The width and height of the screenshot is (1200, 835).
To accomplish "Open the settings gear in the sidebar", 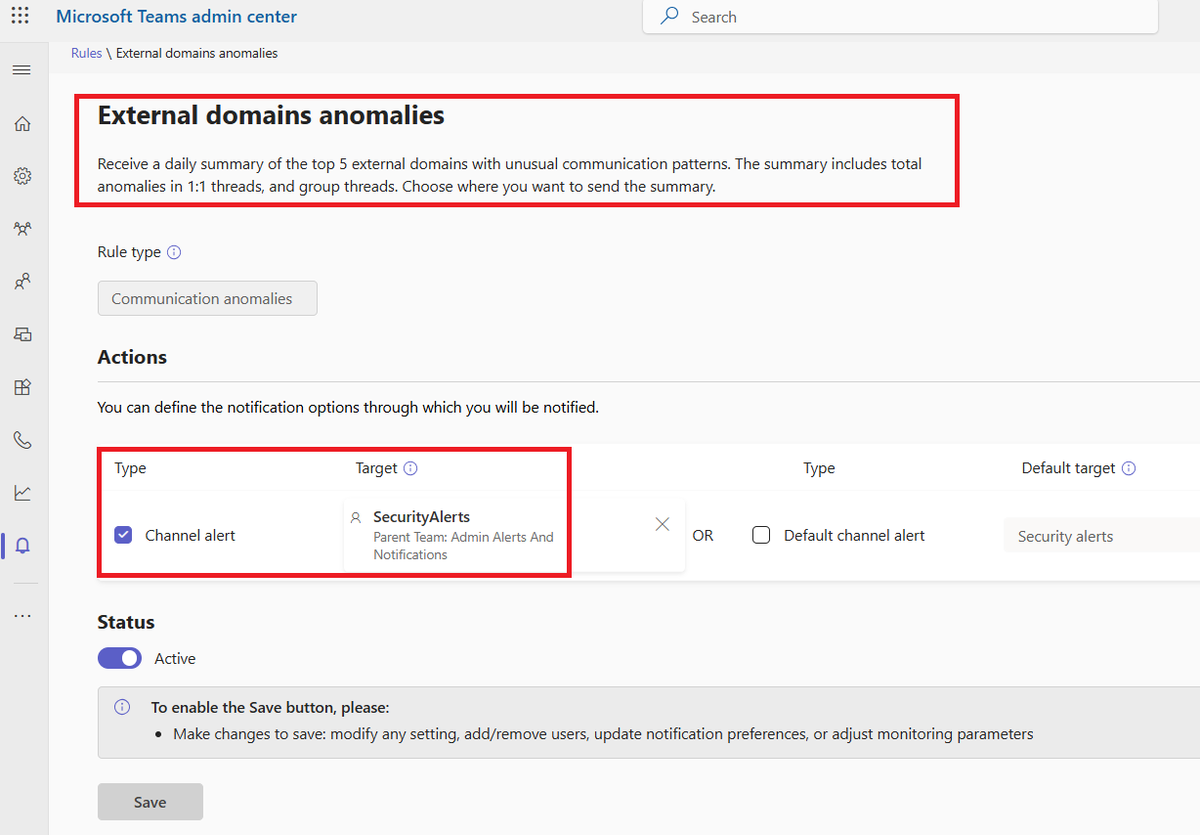I will (22, 176).
